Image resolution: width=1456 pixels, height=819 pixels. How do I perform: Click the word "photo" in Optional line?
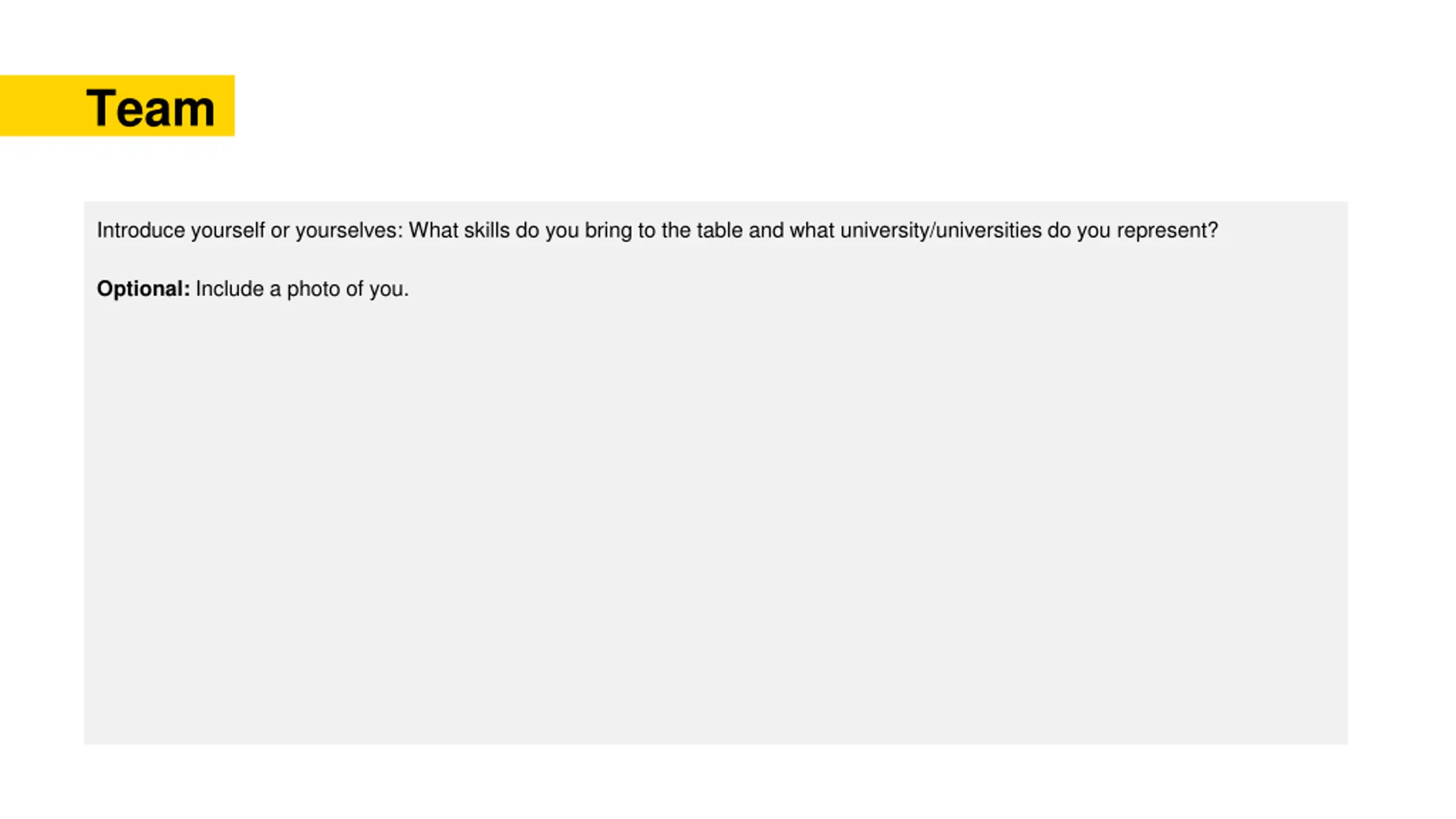(313, 289)
